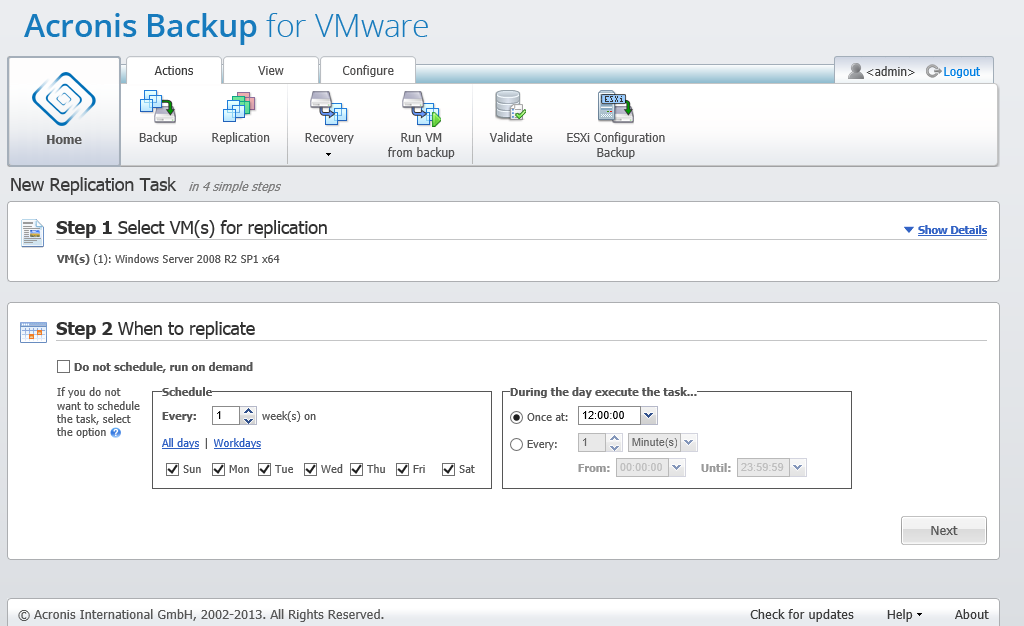Image resolution: width=1024 pixels, height=626 pixels.
Task: Click the New Replication Task heading
Action: click(93, 185)
